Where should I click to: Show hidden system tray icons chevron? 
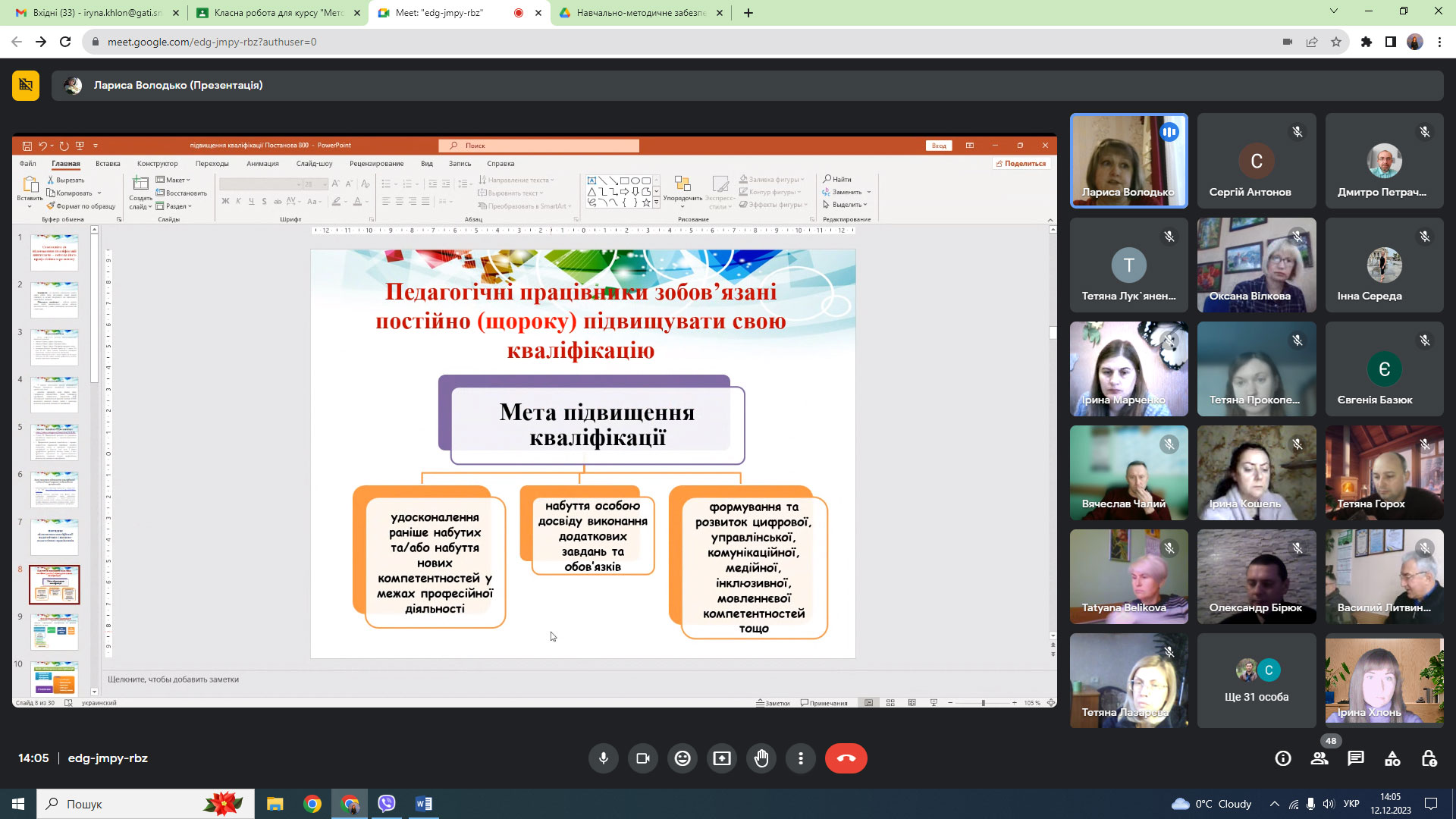(x=1274, y=804)
